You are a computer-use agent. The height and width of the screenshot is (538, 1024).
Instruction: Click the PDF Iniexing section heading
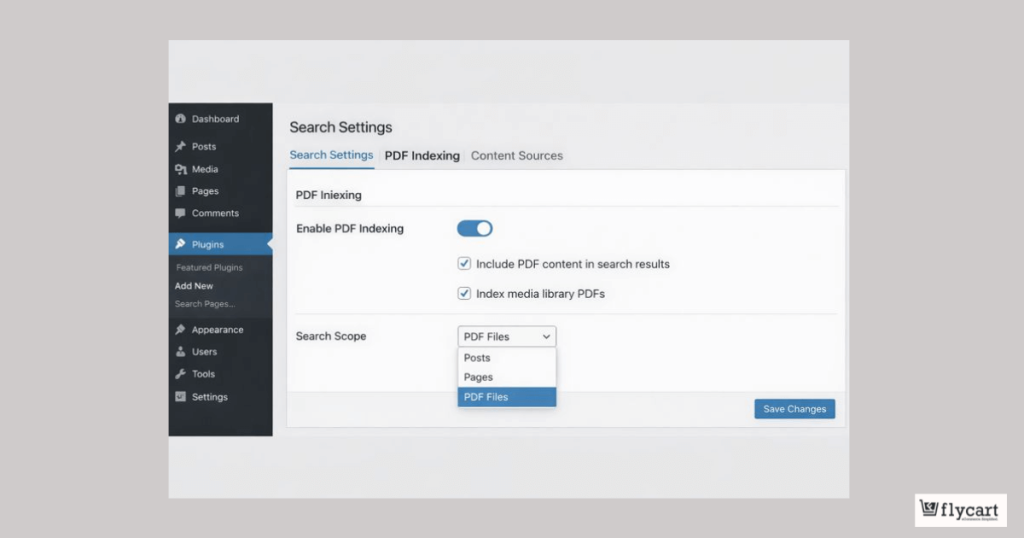(x=328, y=195)
